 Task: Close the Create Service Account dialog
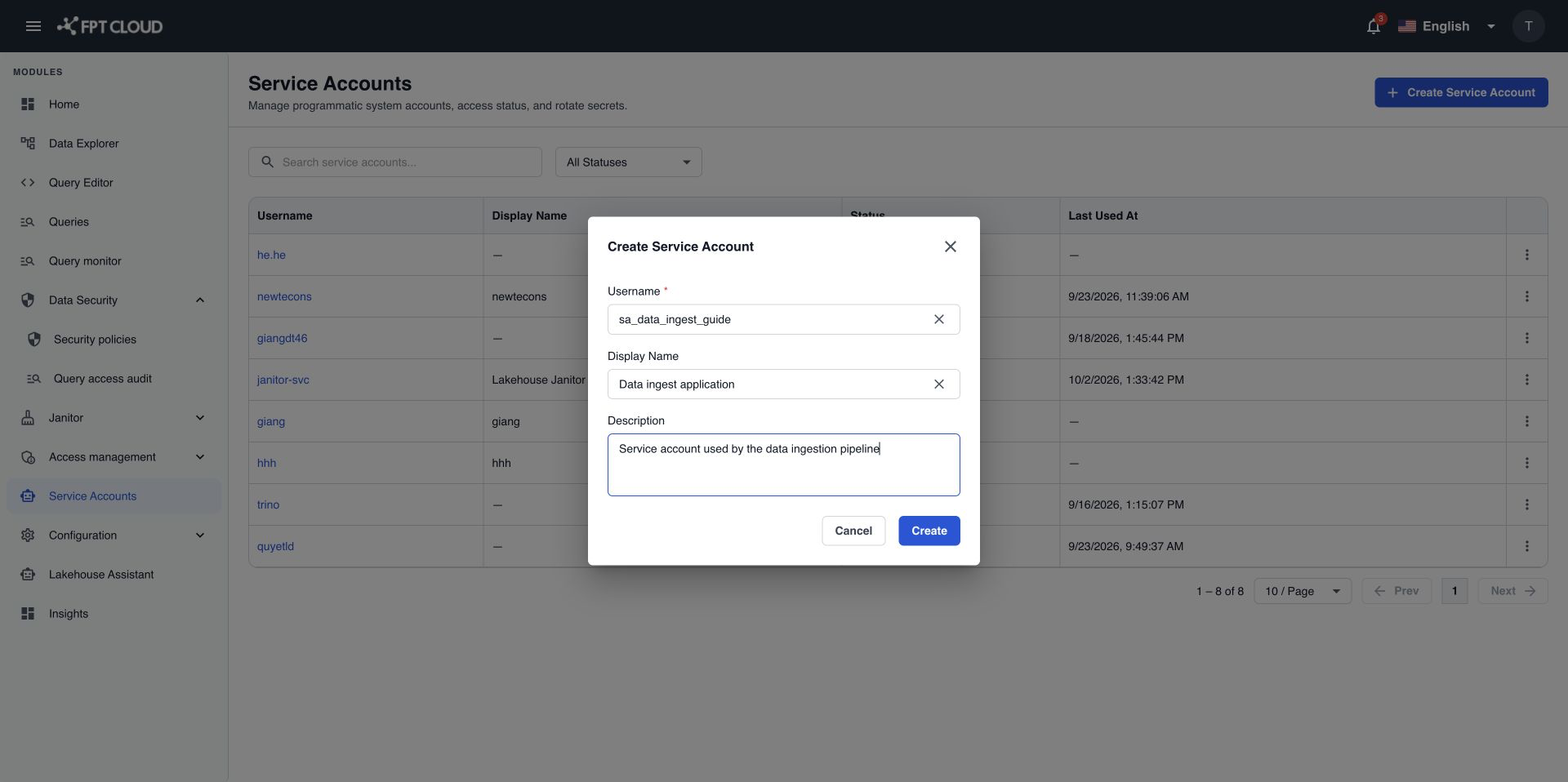(950, 247)
